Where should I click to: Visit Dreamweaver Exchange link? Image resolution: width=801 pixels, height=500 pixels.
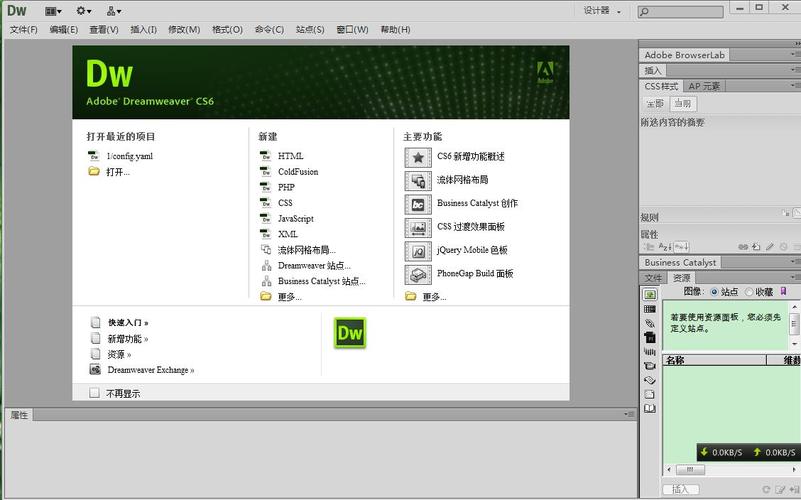click(x=151, y=370)
